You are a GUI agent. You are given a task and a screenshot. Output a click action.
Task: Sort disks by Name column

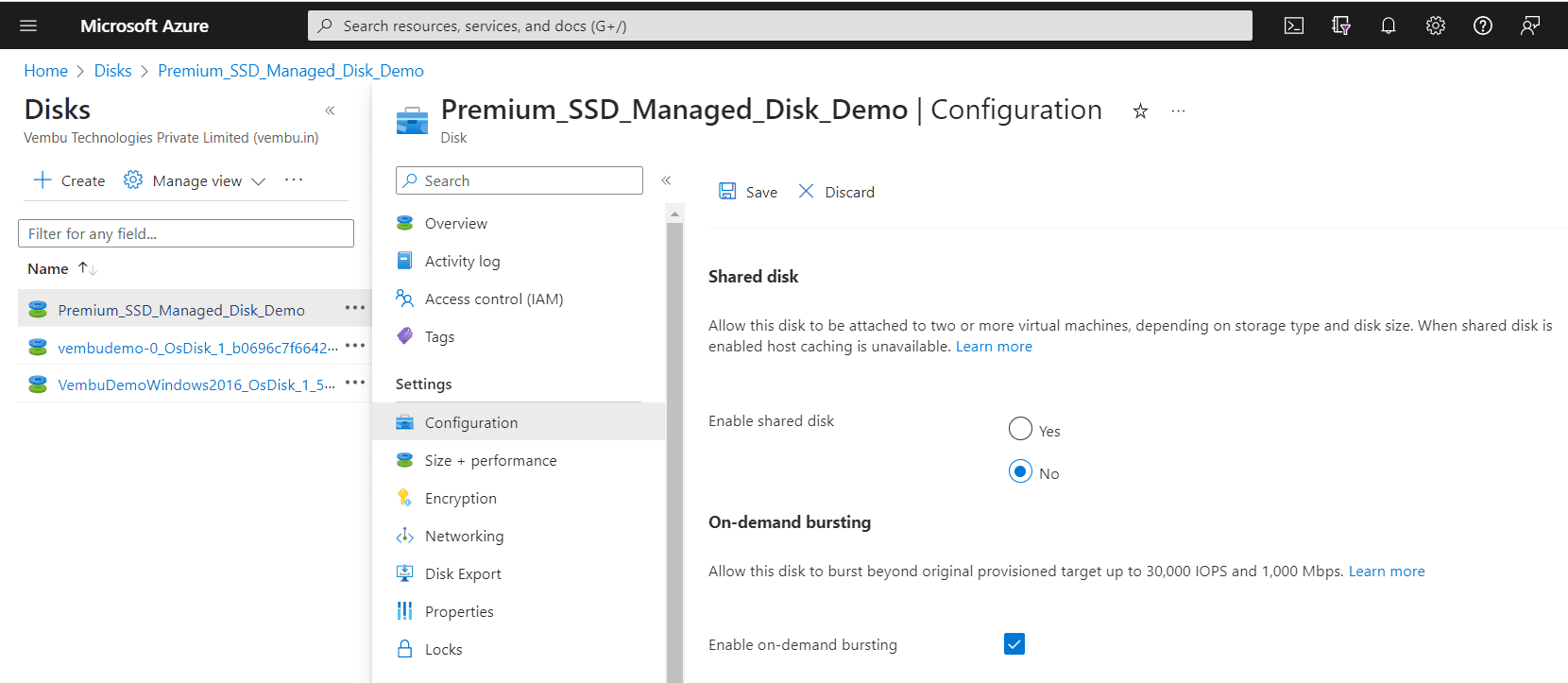tap(61, 268)
